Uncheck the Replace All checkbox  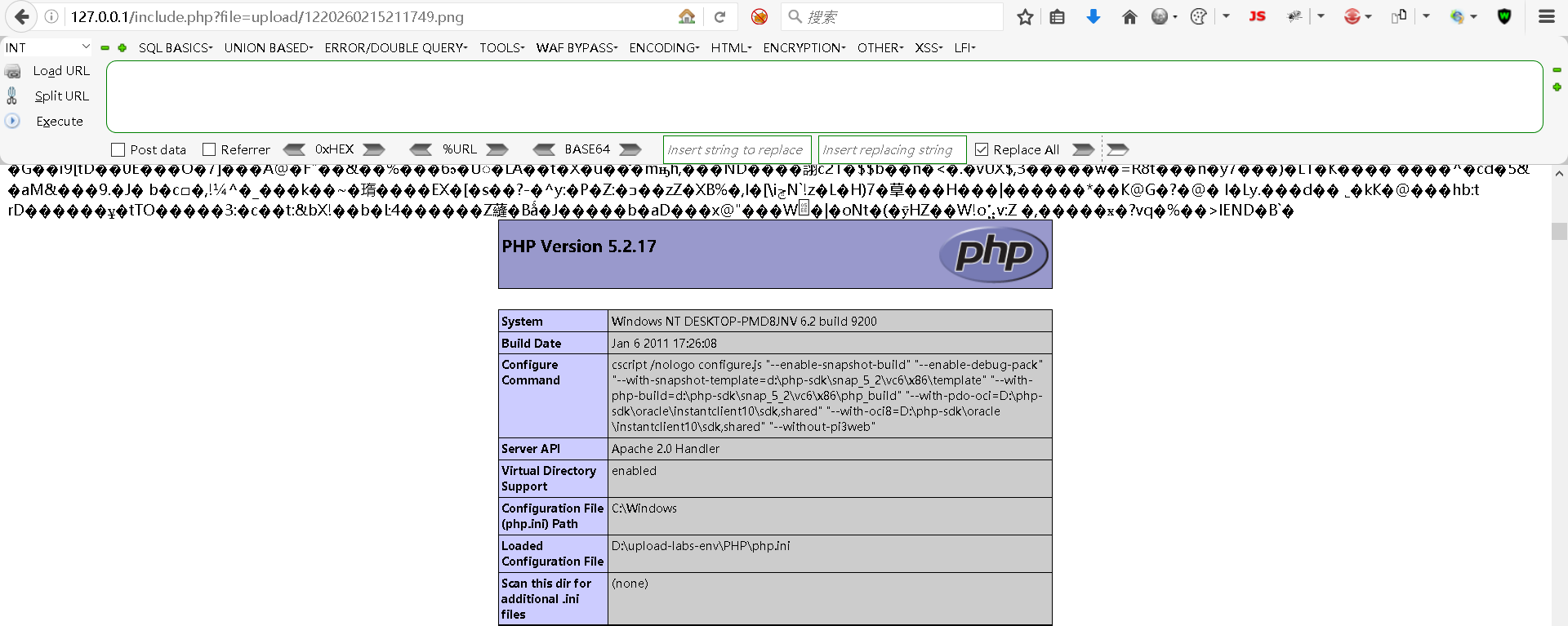pos(982,149)
